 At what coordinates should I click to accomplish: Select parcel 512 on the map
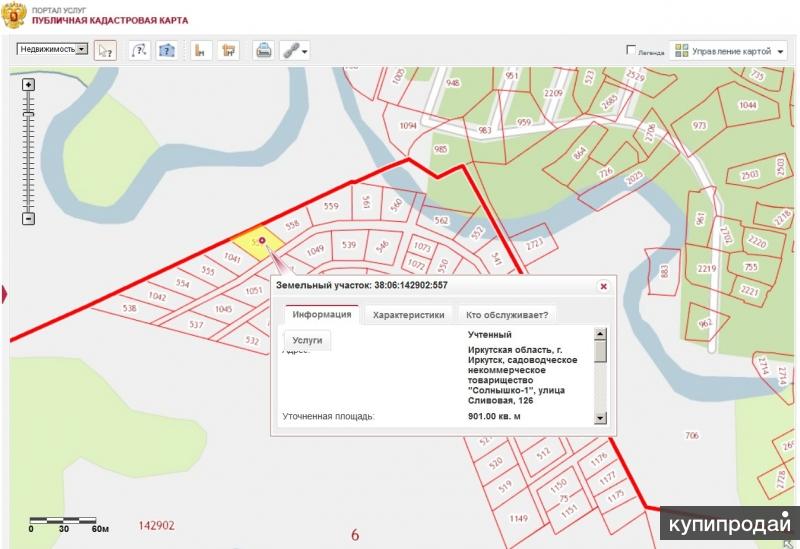(544, 452)
